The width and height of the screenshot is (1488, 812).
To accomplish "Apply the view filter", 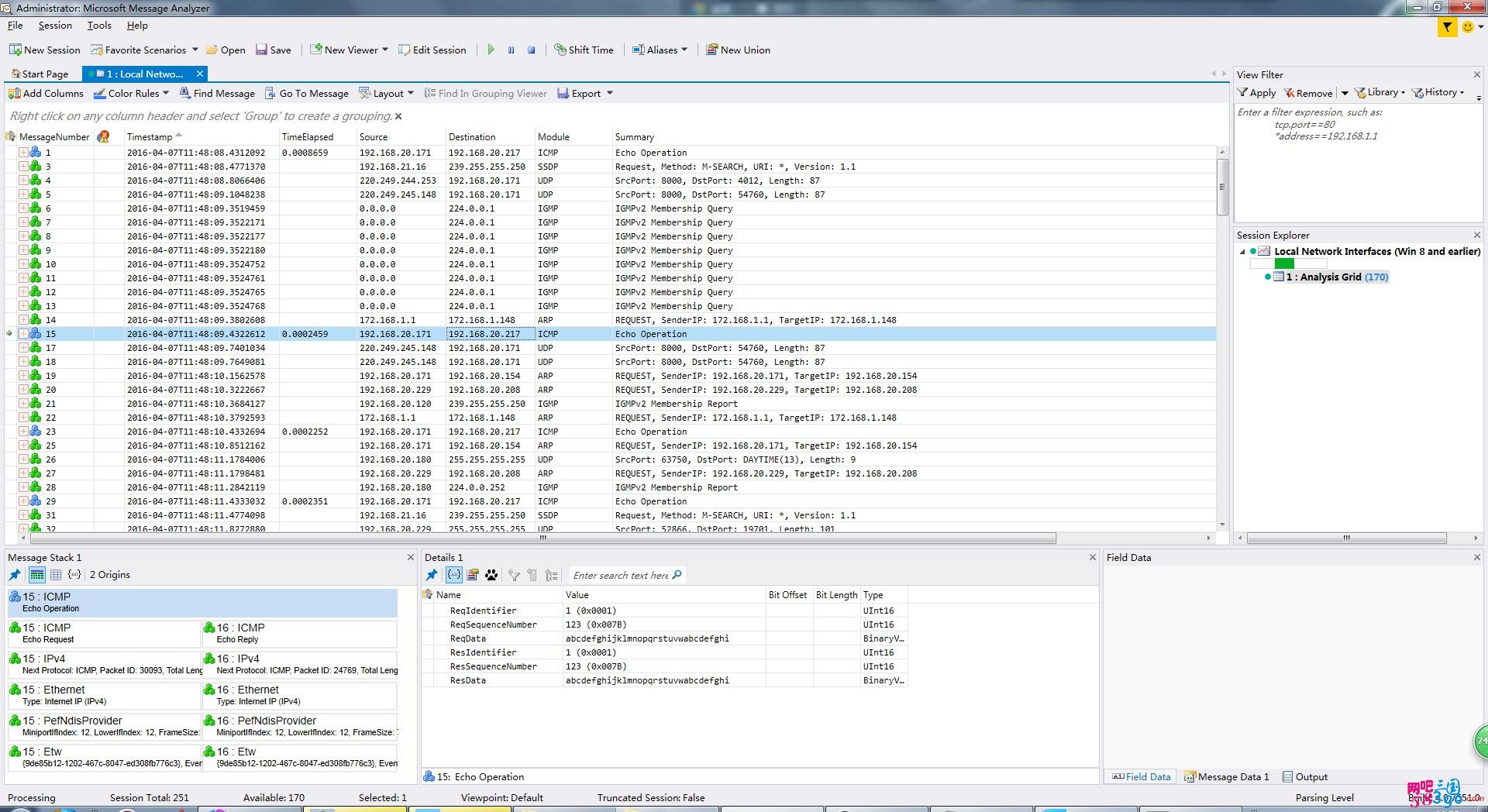I will coord(1256,93).
